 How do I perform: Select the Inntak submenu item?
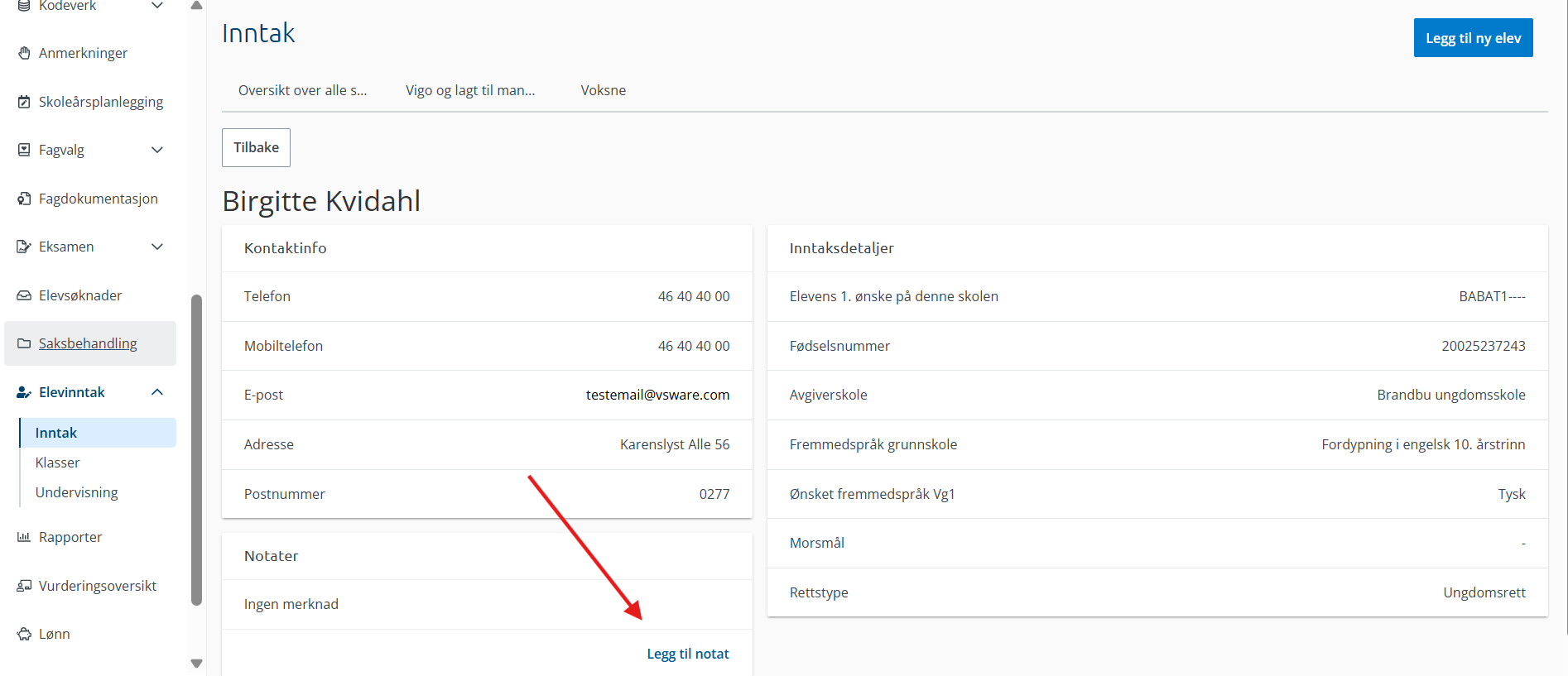[x=98, y=433]
